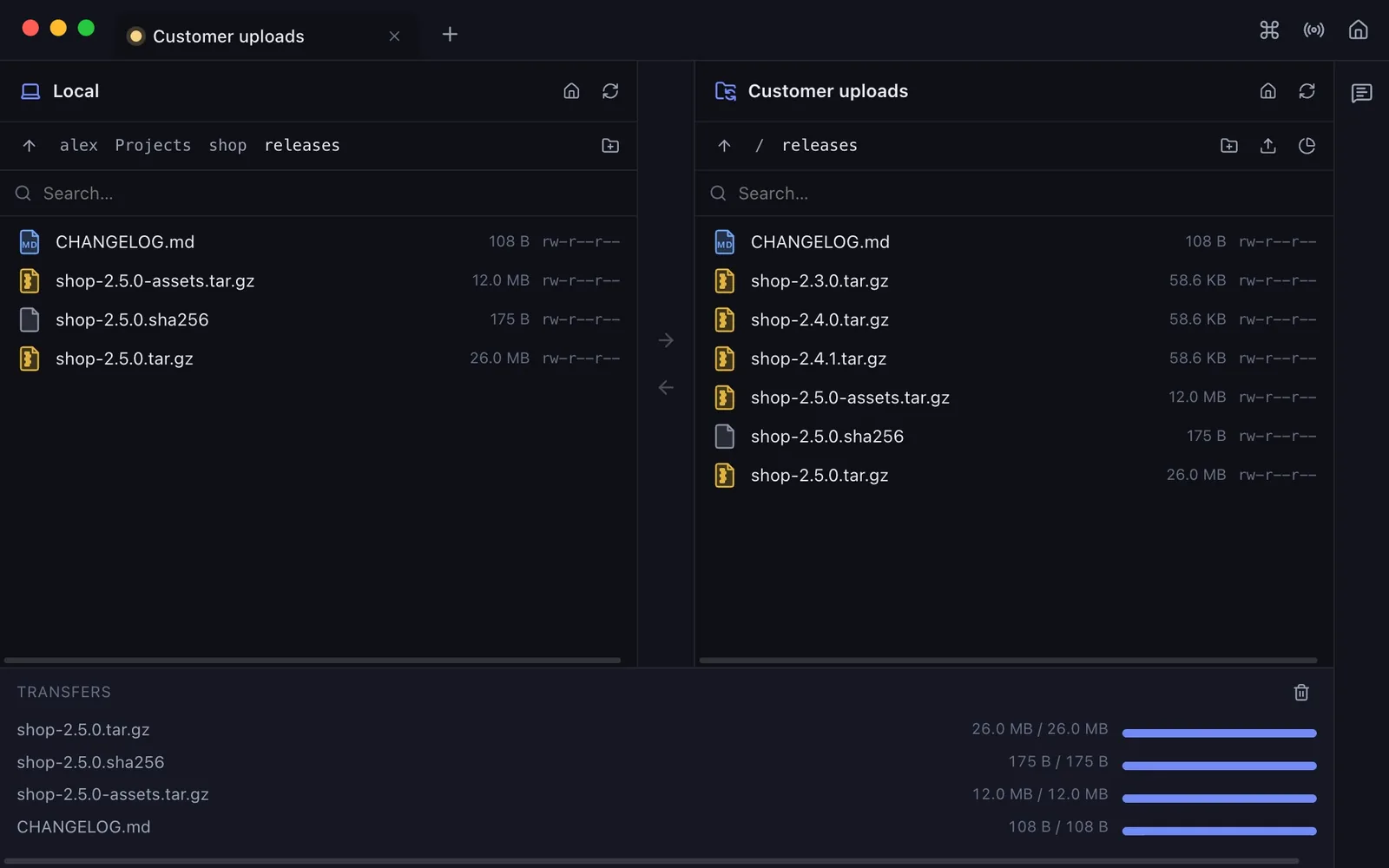
Task: Open the log panel icon on right sidebar
Action: (1361, 93)
